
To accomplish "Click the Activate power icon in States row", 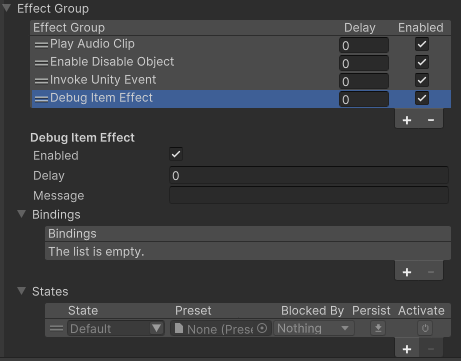I will tap(425, 328).
